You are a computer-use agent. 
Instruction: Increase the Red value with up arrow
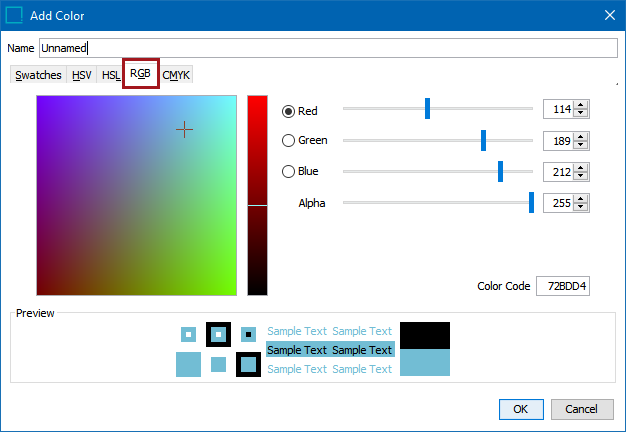[581, 106]
